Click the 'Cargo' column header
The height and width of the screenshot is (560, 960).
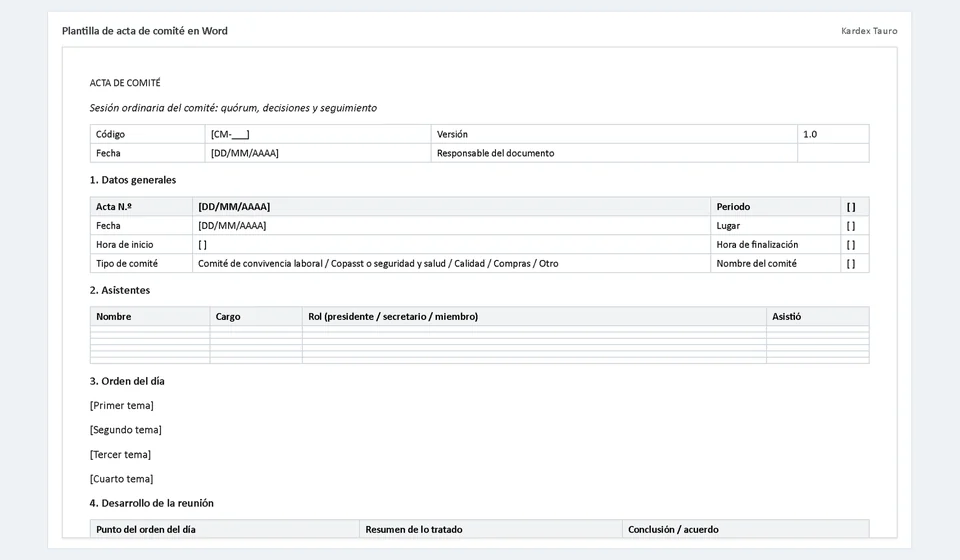(x=256, y=316)
